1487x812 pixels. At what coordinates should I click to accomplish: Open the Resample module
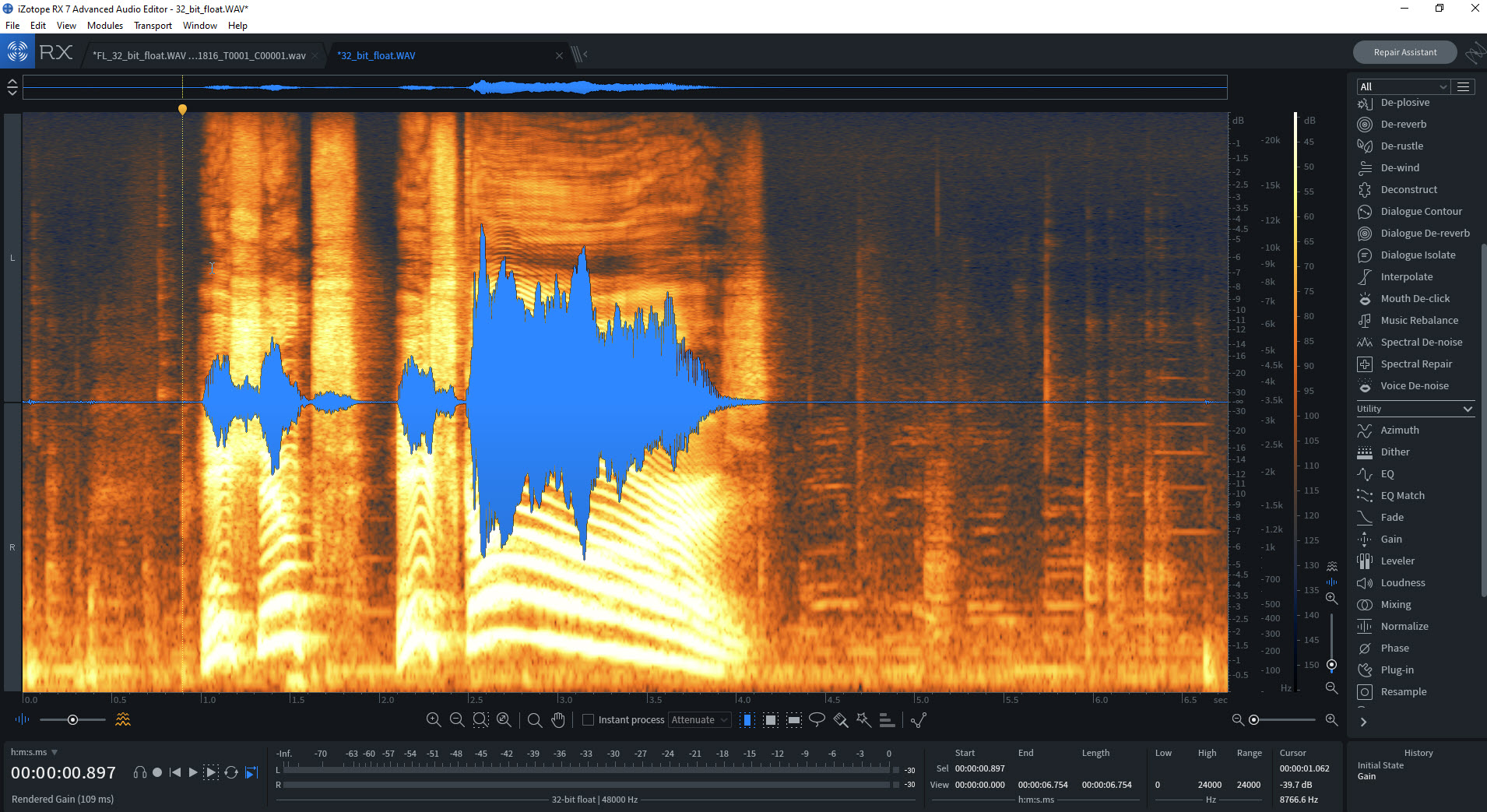tap(1403, 691)
